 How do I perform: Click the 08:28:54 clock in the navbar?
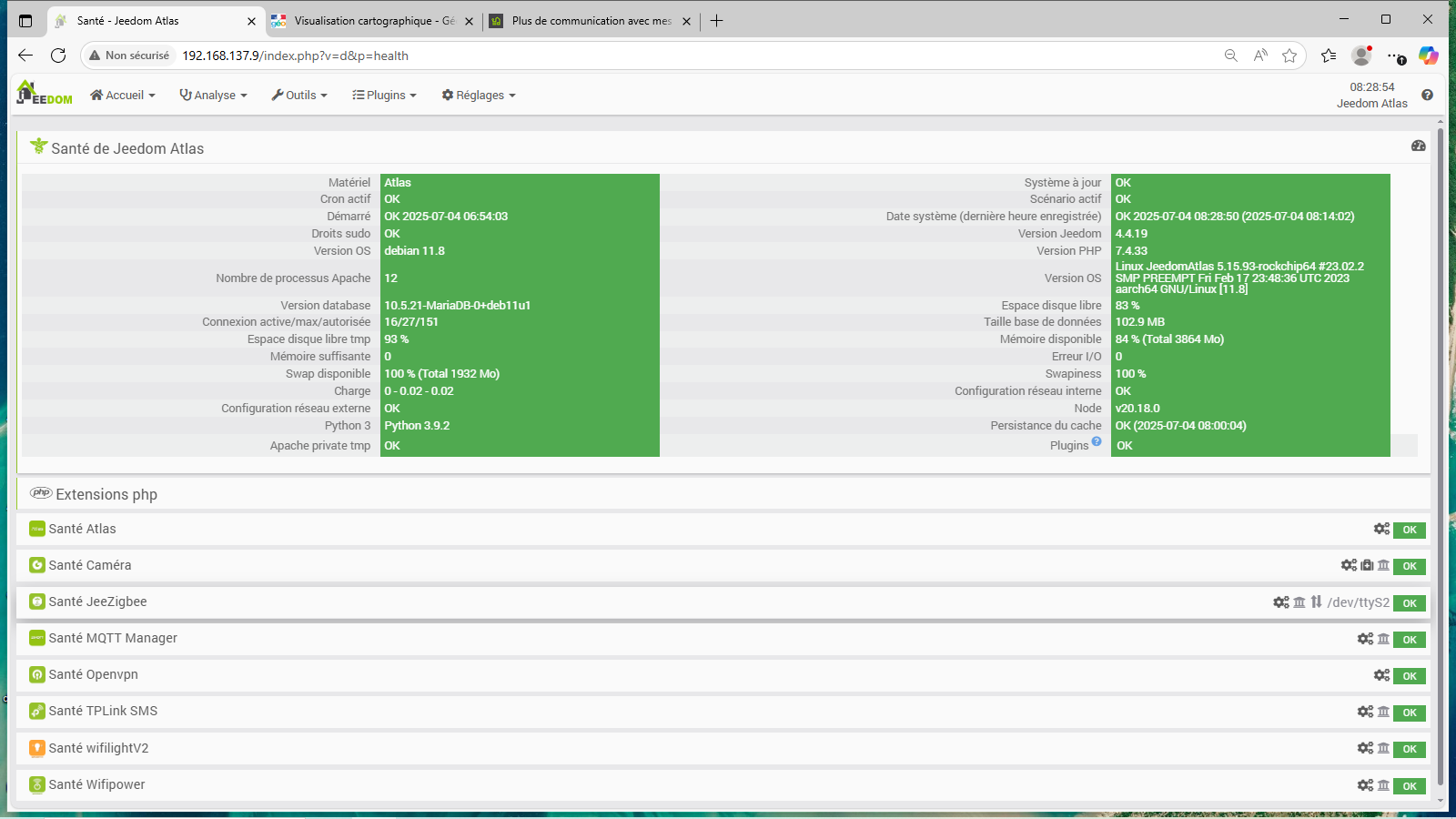[1372, 87]
